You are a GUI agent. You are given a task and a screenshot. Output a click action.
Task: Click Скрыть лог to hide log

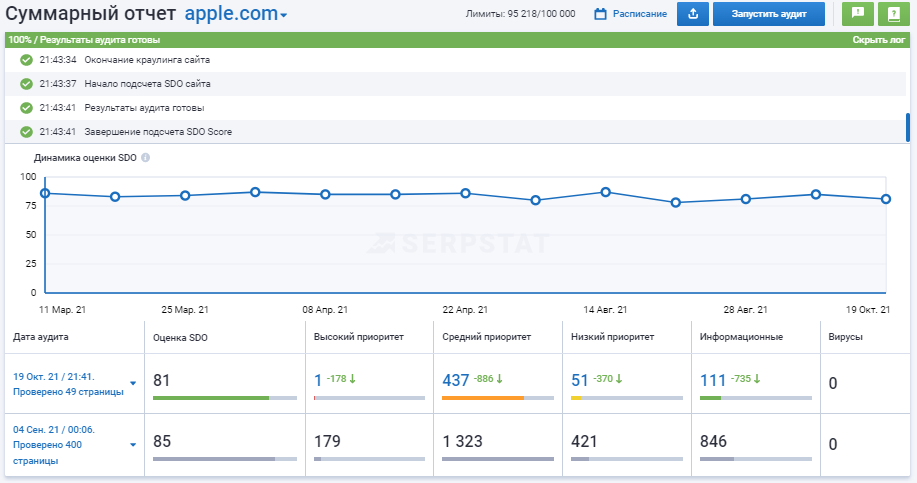878,40
